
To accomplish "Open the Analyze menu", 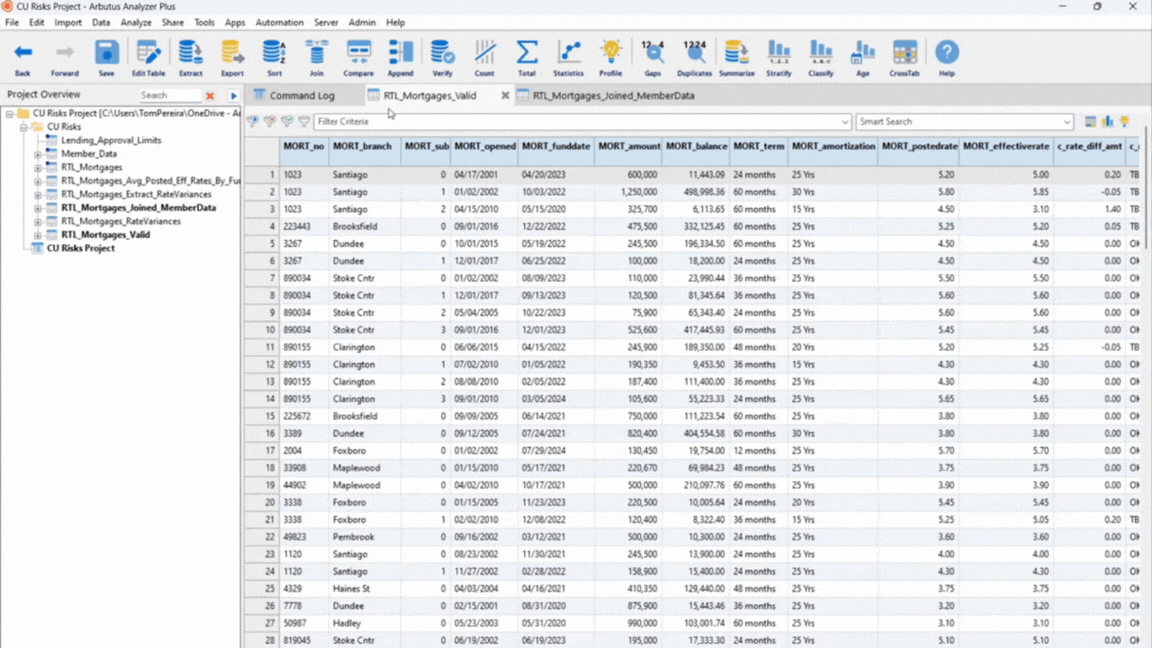I will (x=136, y=23).
